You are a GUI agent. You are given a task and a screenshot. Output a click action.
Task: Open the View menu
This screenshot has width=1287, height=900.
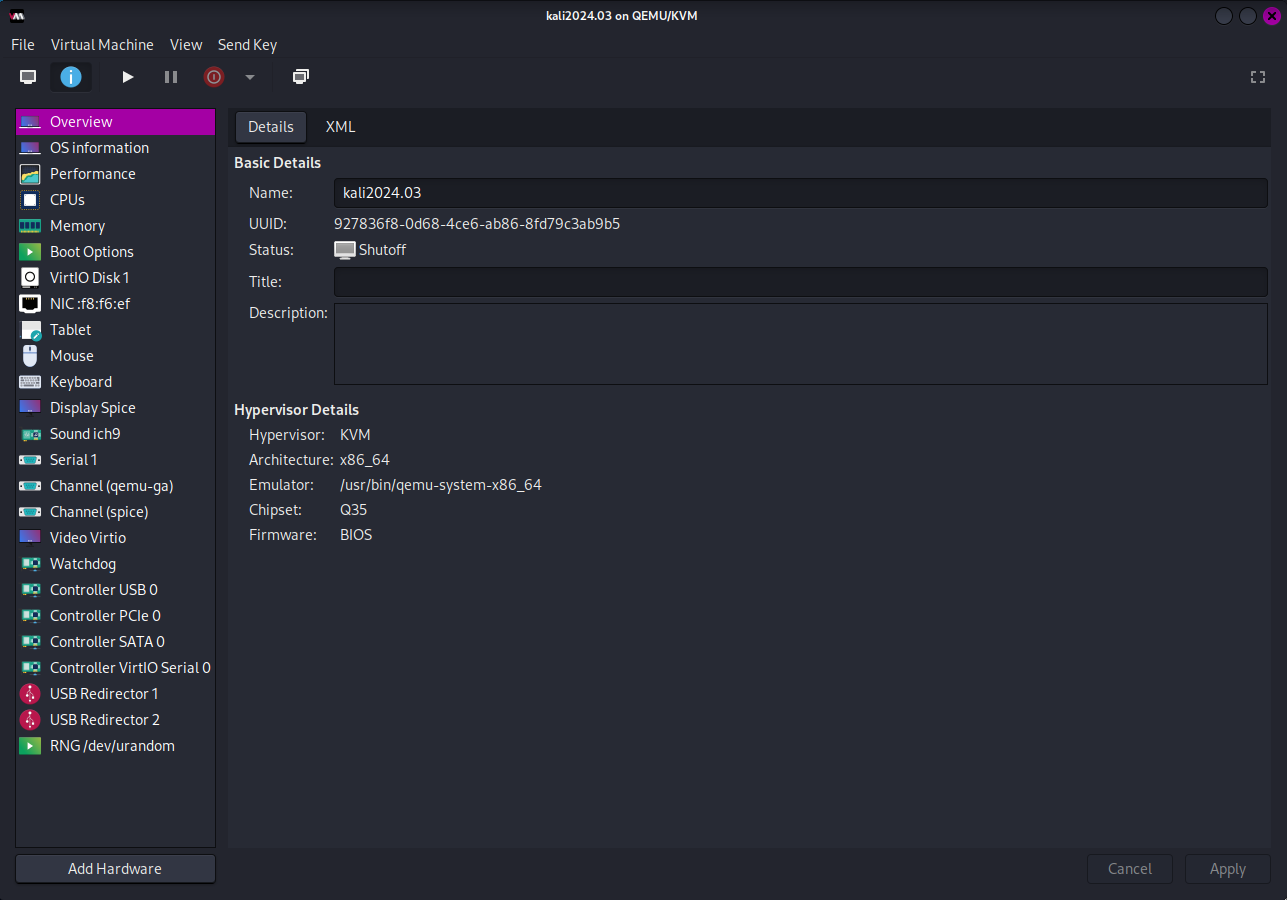tap(186, 45)
